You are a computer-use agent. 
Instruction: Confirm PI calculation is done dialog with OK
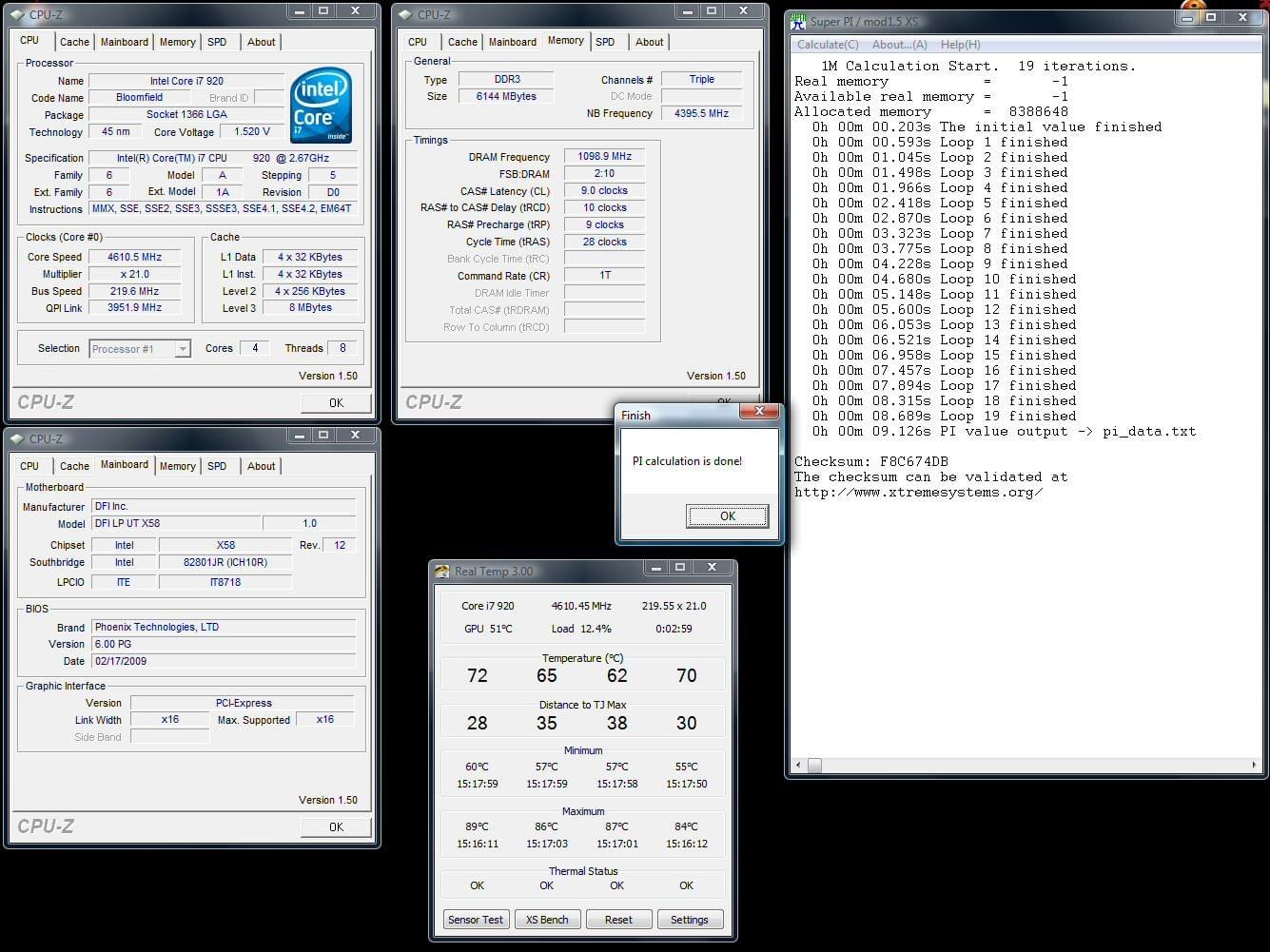click(x=727, y=516)
